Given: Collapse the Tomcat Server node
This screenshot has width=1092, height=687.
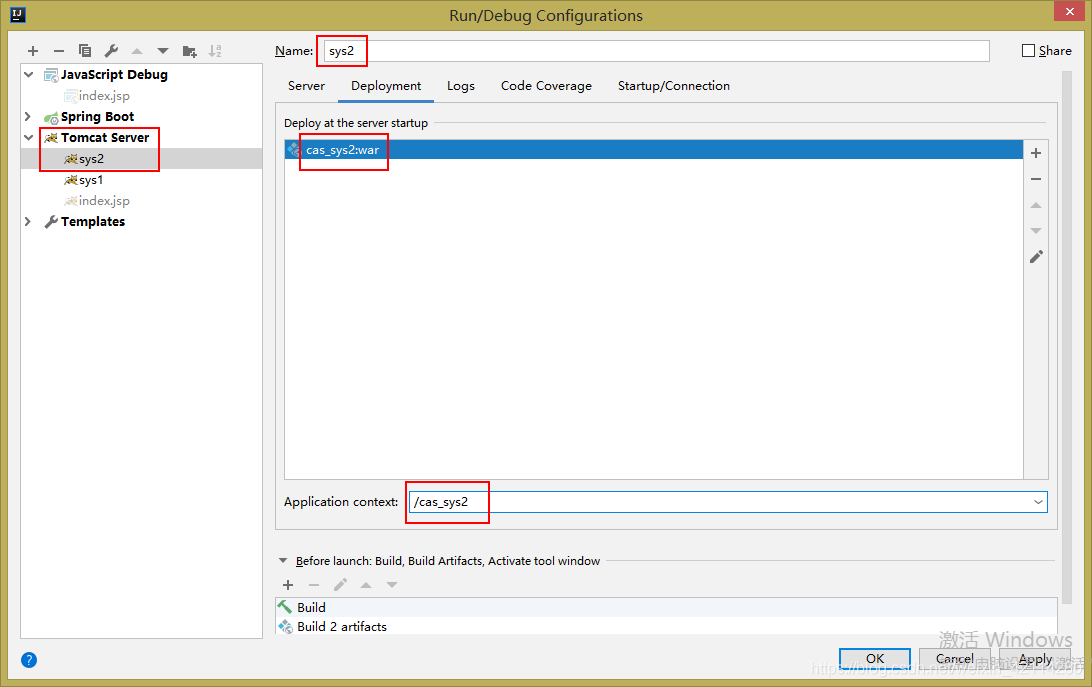Looking at the screenshot, I should coord(29,137).
